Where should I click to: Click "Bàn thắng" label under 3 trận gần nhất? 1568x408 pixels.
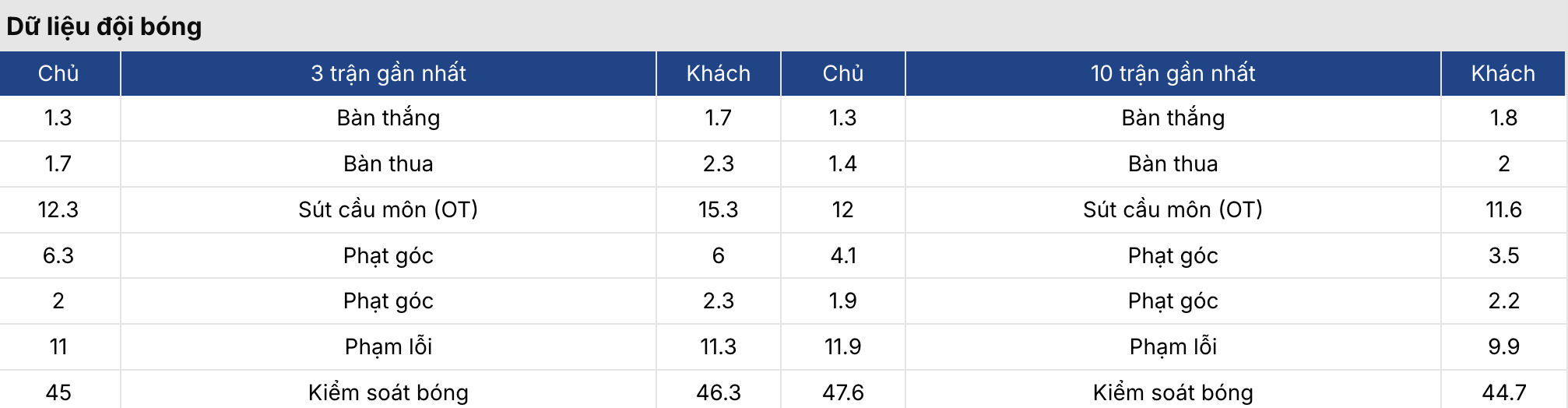click(388, 118)
